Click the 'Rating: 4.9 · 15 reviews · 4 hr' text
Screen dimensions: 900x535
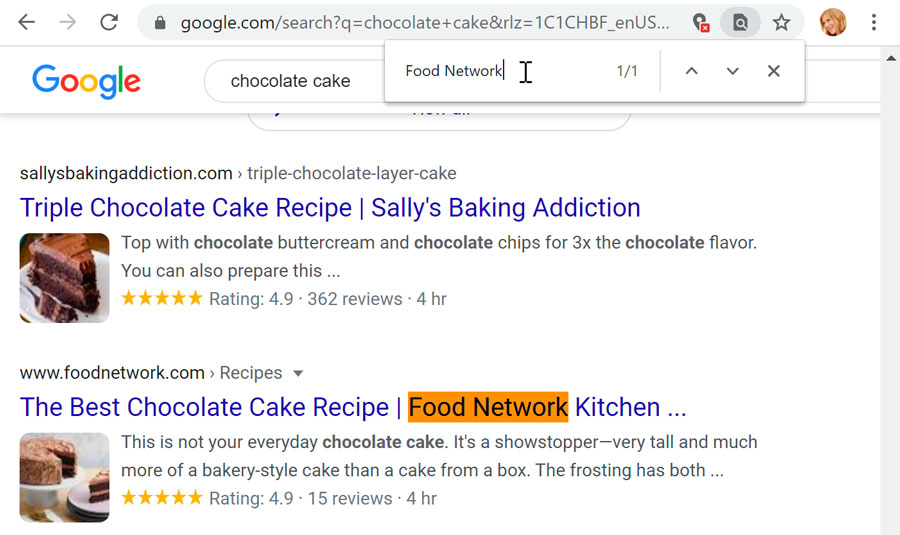point(323,498)
